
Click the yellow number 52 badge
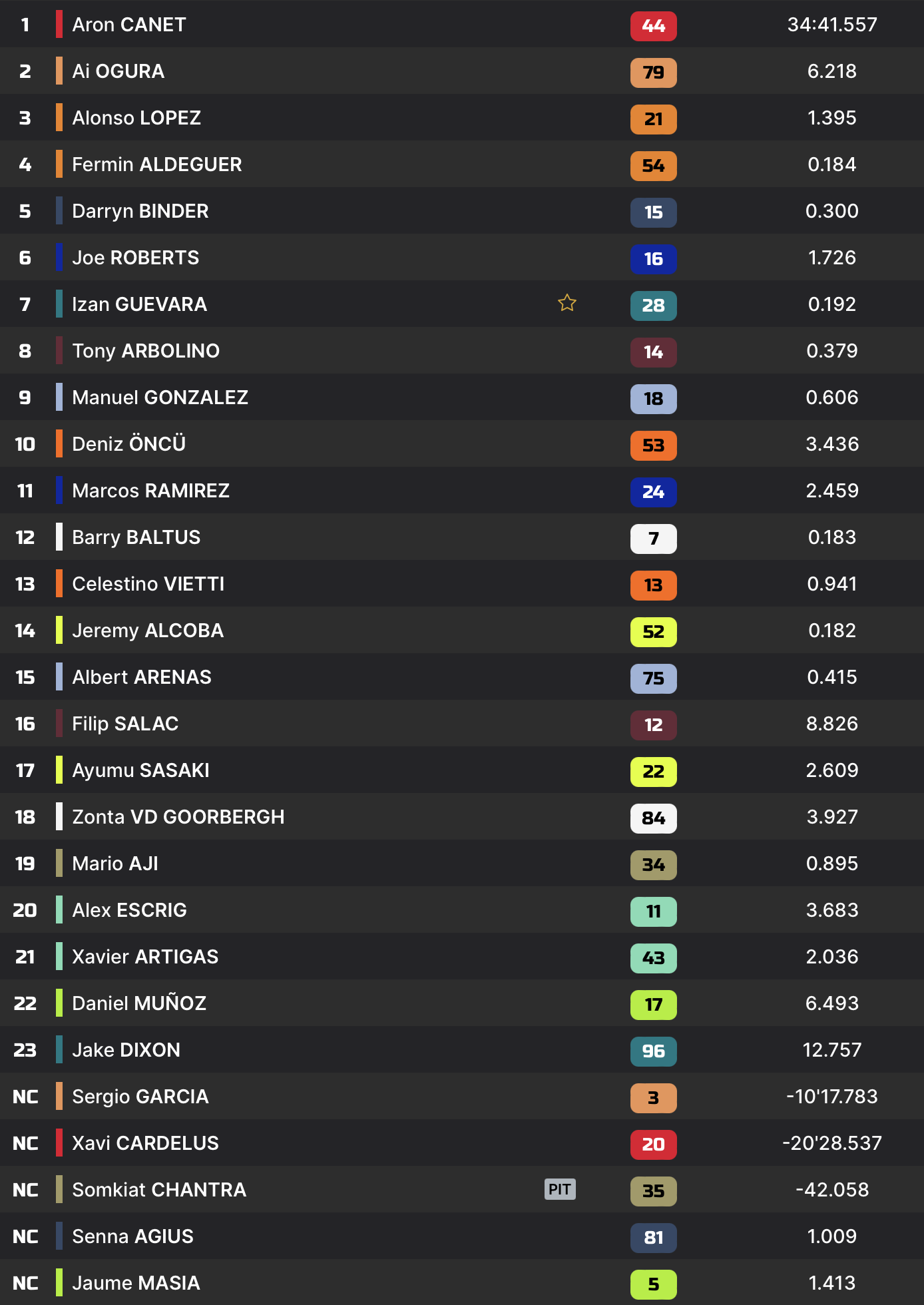tap(653, 632)
